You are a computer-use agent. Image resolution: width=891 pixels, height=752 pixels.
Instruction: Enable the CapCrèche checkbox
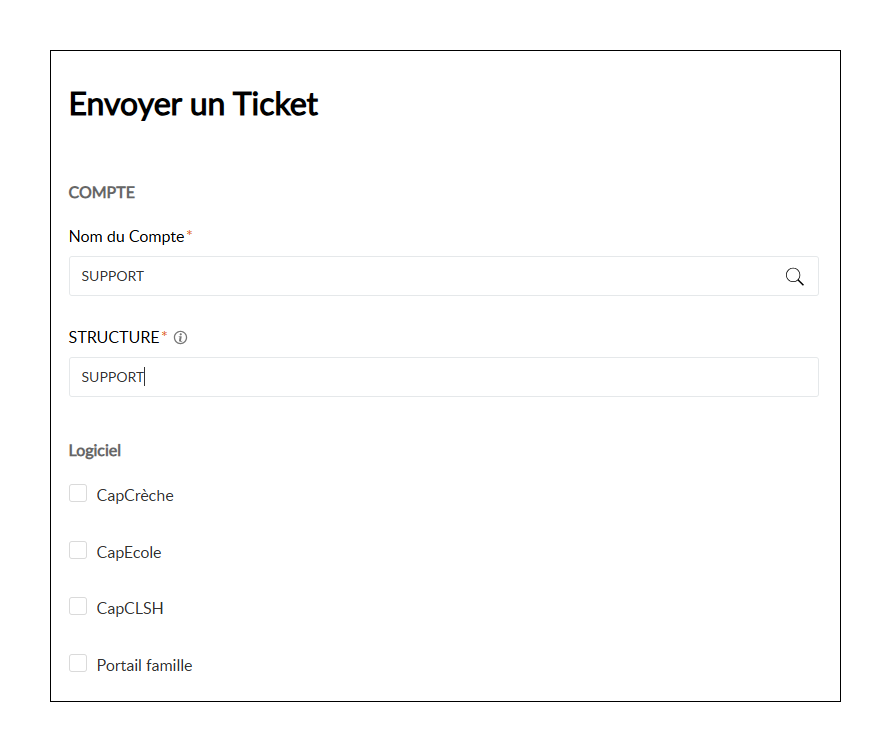[78, 494]
